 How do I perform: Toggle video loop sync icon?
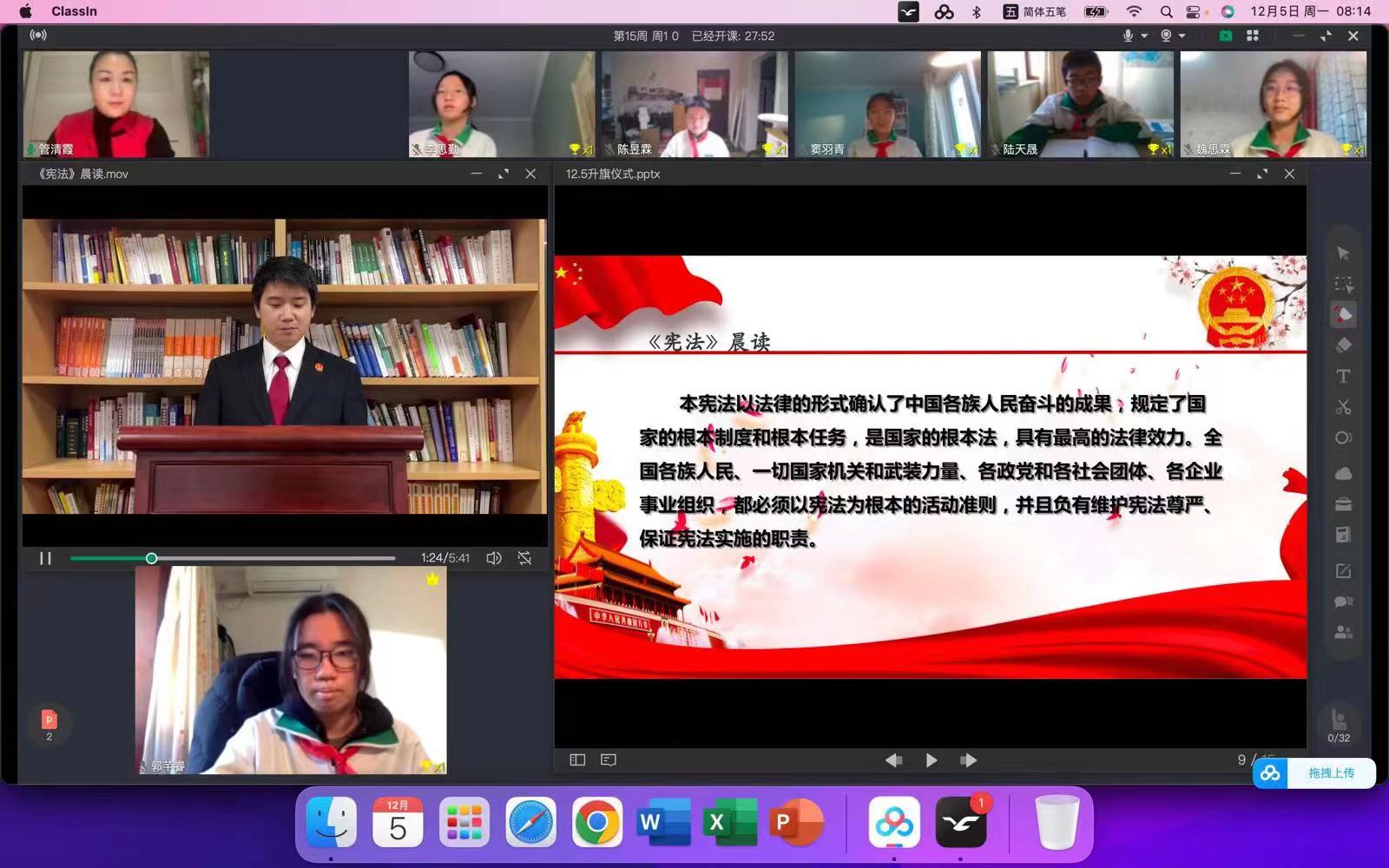click(524, 558)
